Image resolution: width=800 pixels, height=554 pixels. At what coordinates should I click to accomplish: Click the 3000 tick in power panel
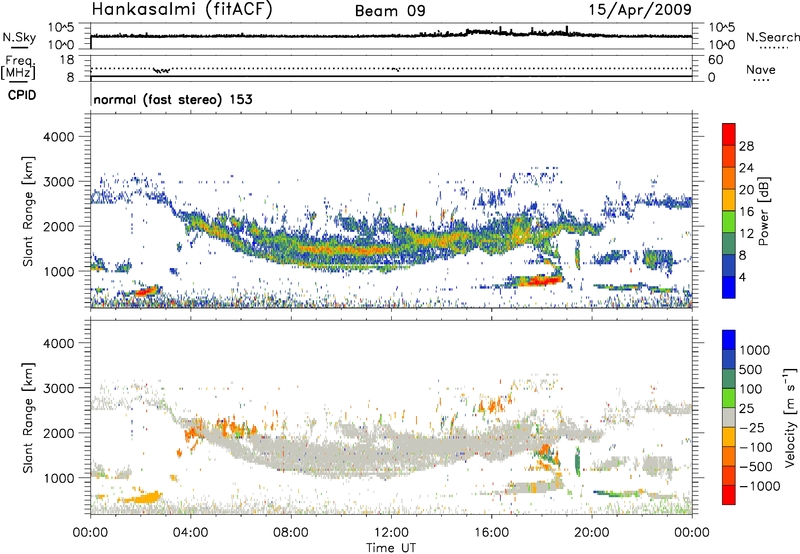[58, 182]
